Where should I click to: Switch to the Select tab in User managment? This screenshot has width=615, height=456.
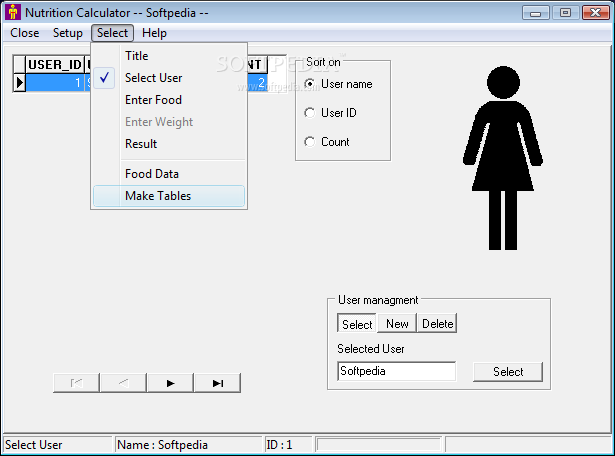coord(357,324)
